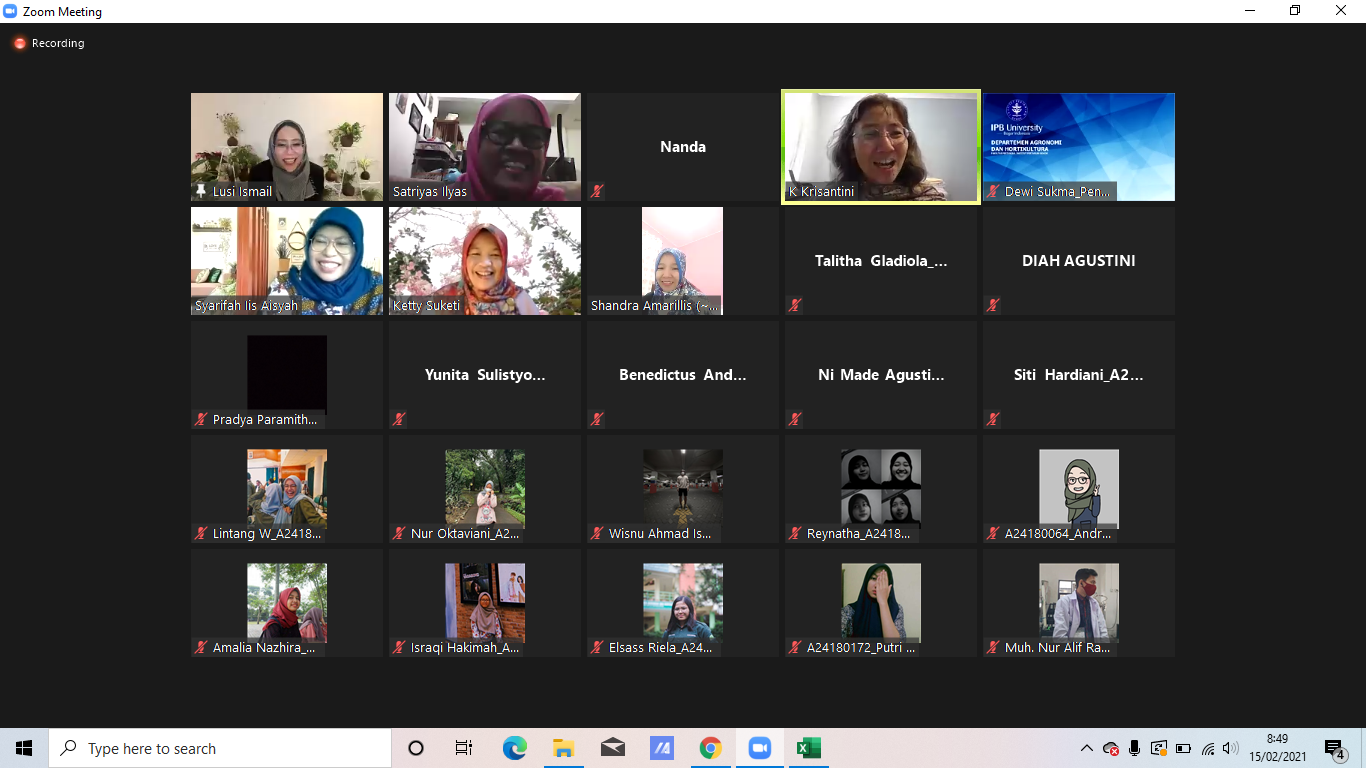Open File Explorer from the taskbar
Image resolution: width=1366 pixels, height=768 pixels.
click(x=563, y=748)
